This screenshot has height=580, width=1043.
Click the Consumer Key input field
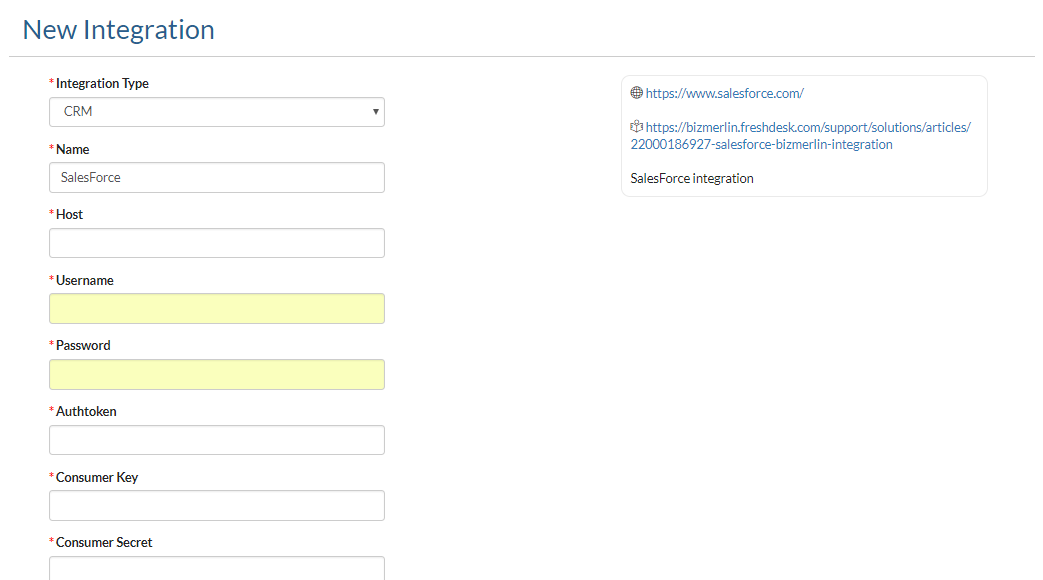(x=217, y=506)
